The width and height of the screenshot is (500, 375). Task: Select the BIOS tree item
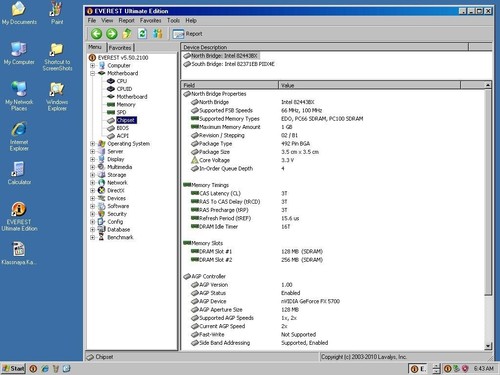click(x=122, y=128)
